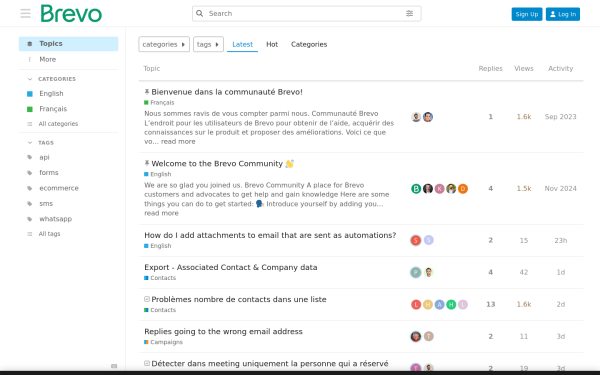The height and width of the screenshot is (375, 600).
Task: Open All tags in sidebar
Action: 49,234
